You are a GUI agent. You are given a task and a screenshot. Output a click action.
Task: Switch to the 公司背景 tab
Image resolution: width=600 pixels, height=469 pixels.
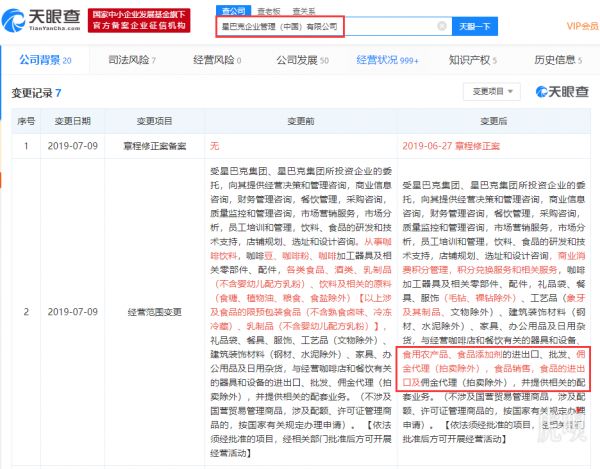pyautogui.click(x=45, y=61)
